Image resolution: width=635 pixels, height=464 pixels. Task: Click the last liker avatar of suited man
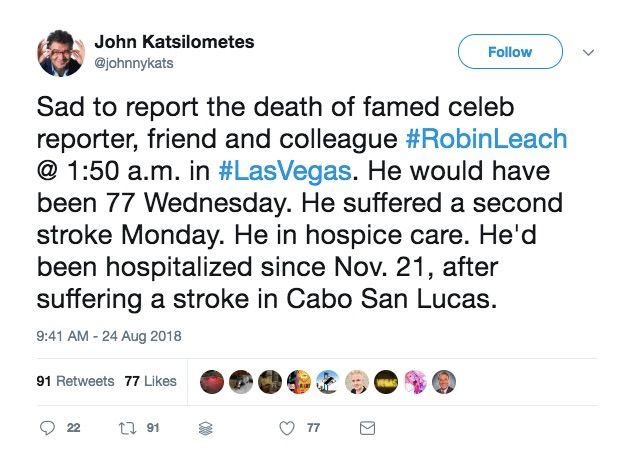(444, 381)
